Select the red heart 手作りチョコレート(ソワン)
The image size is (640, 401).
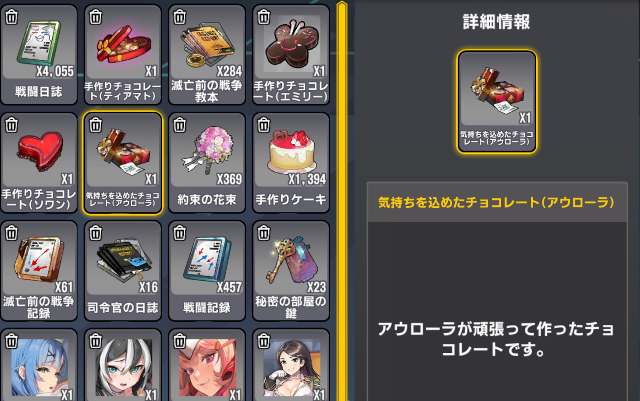coord(39,163)
